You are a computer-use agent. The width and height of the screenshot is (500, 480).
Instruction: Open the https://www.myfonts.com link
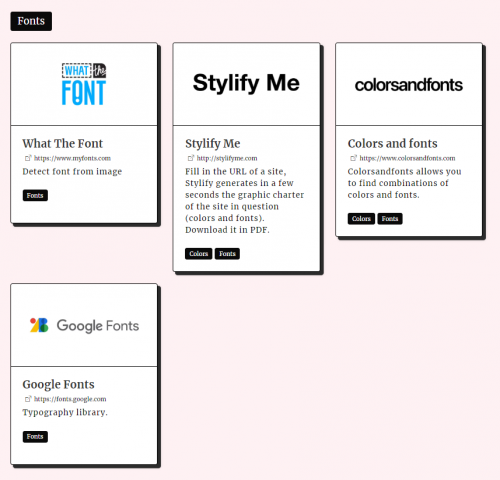point(72,158)
